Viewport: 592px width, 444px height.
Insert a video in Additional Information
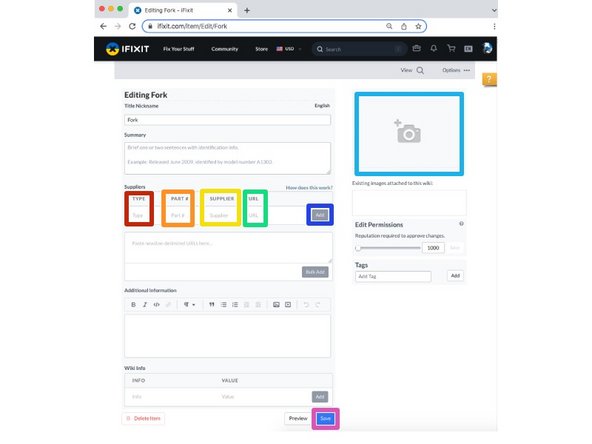pos(288,304)
